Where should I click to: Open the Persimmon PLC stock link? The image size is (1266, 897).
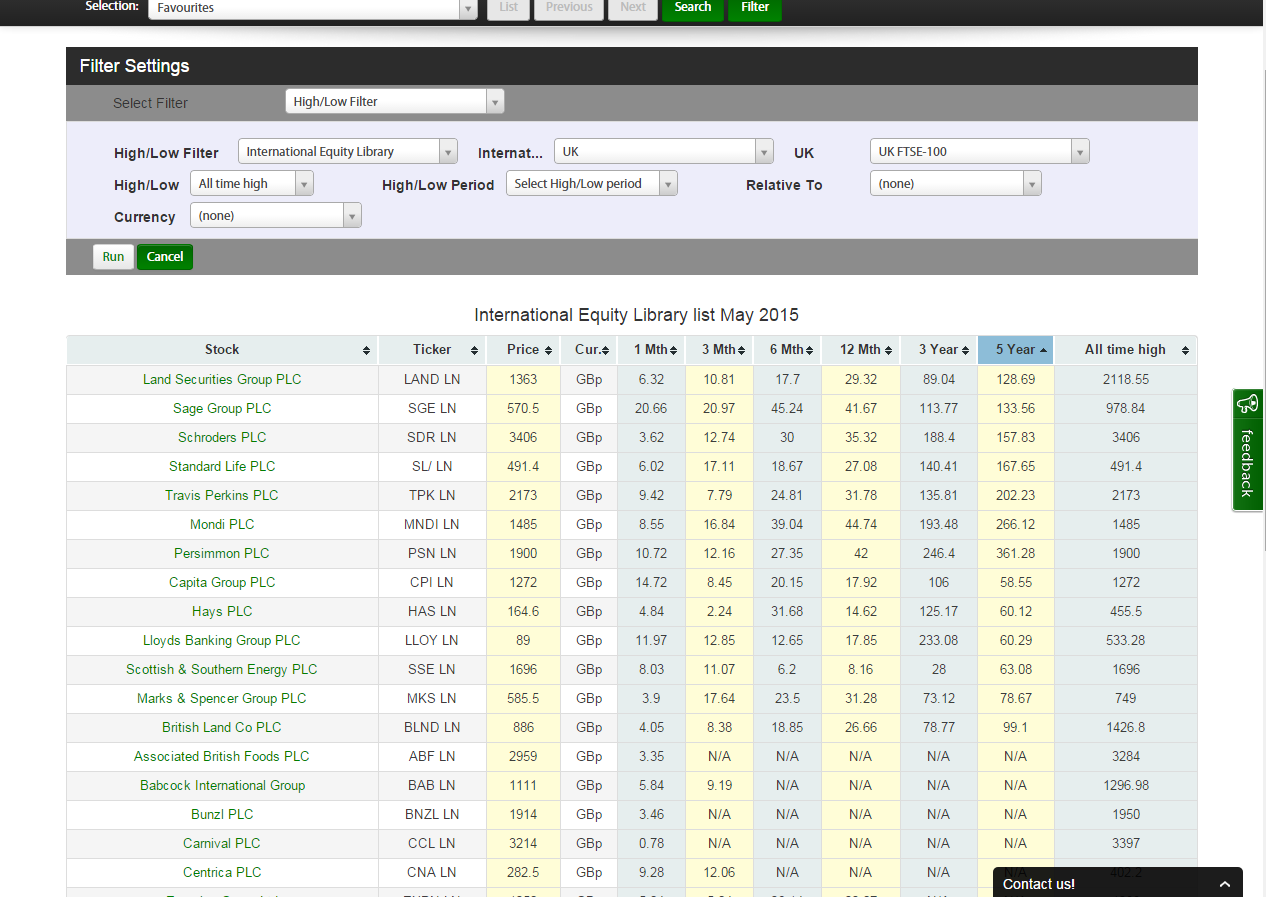coord(221,553)
